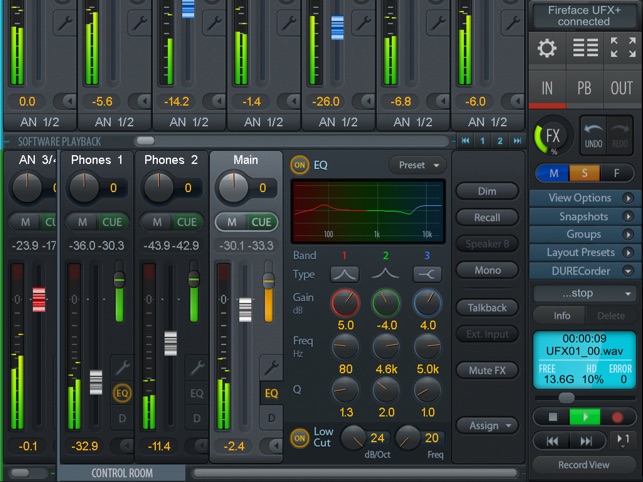Open the channel layout lines icon
Viewport: 643px width, 482px height.
(585, 48)
